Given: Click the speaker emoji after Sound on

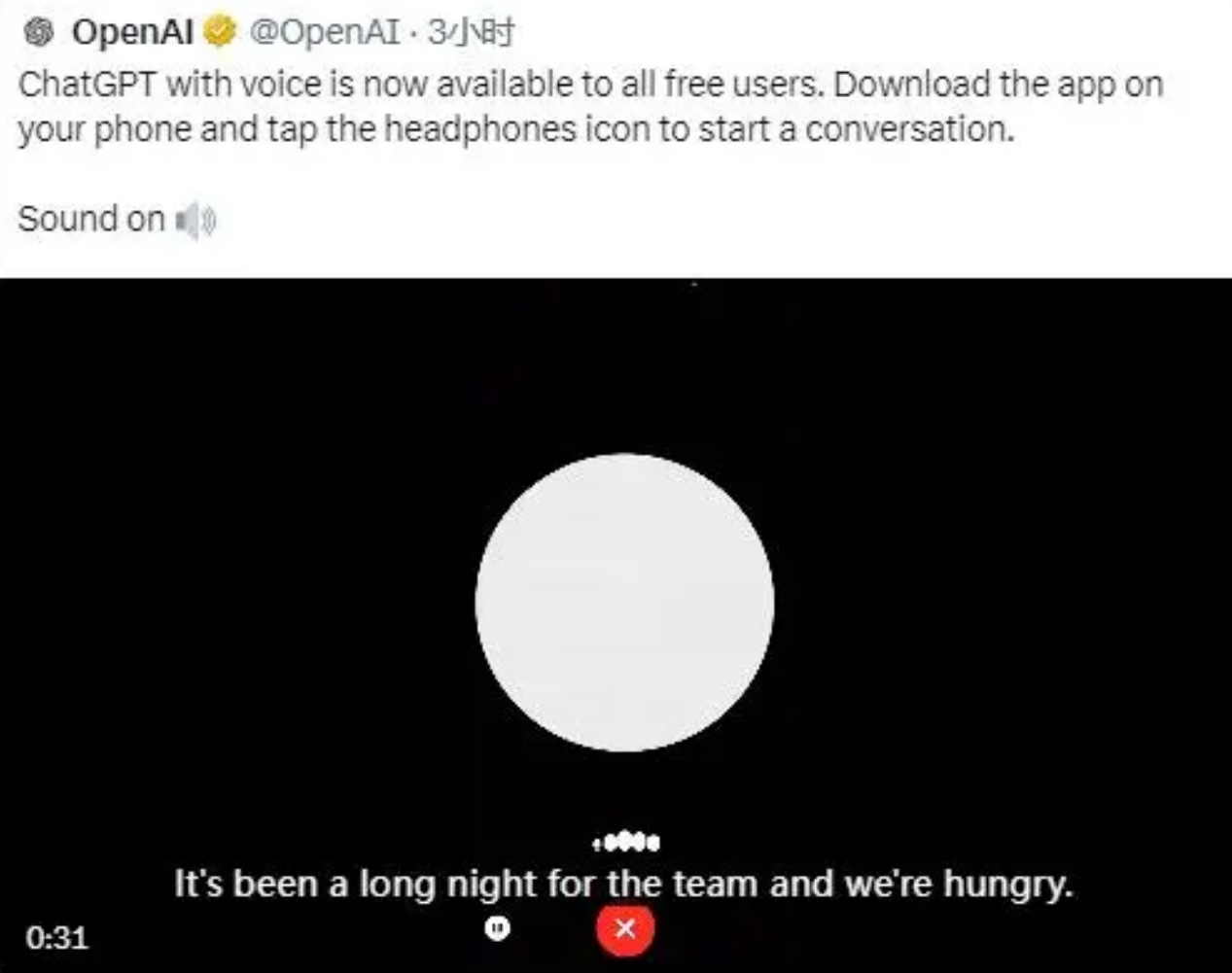Looking at the screenshot, I should 195,221.
